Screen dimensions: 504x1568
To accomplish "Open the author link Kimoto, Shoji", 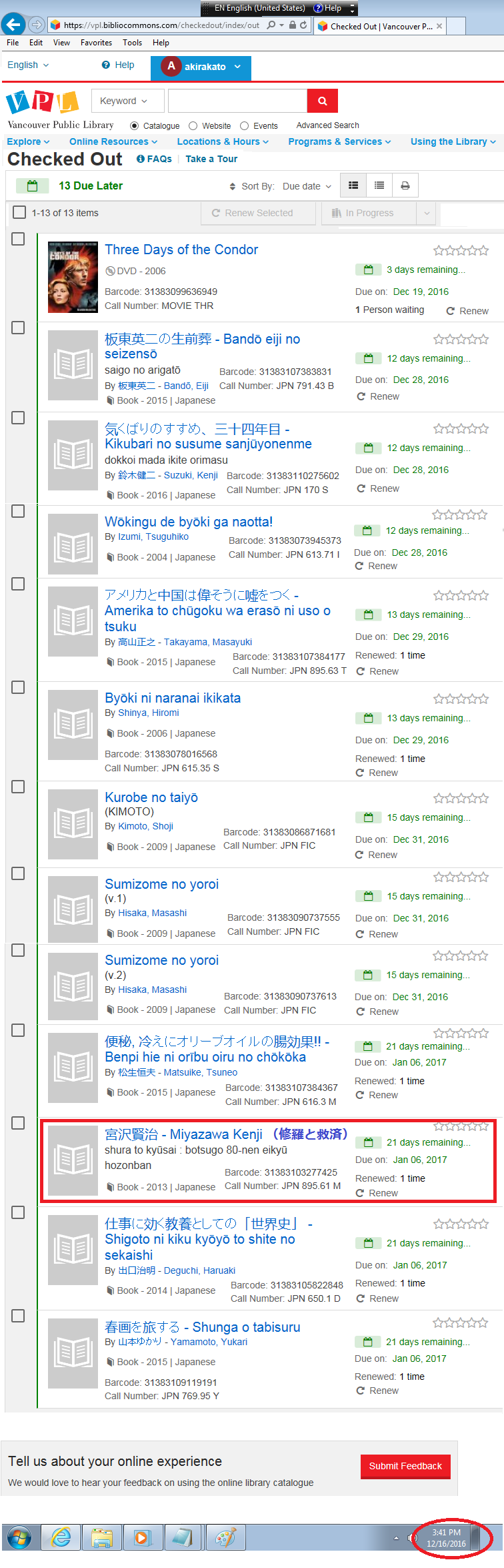I will pyautogui.click(x=145, y=826).
